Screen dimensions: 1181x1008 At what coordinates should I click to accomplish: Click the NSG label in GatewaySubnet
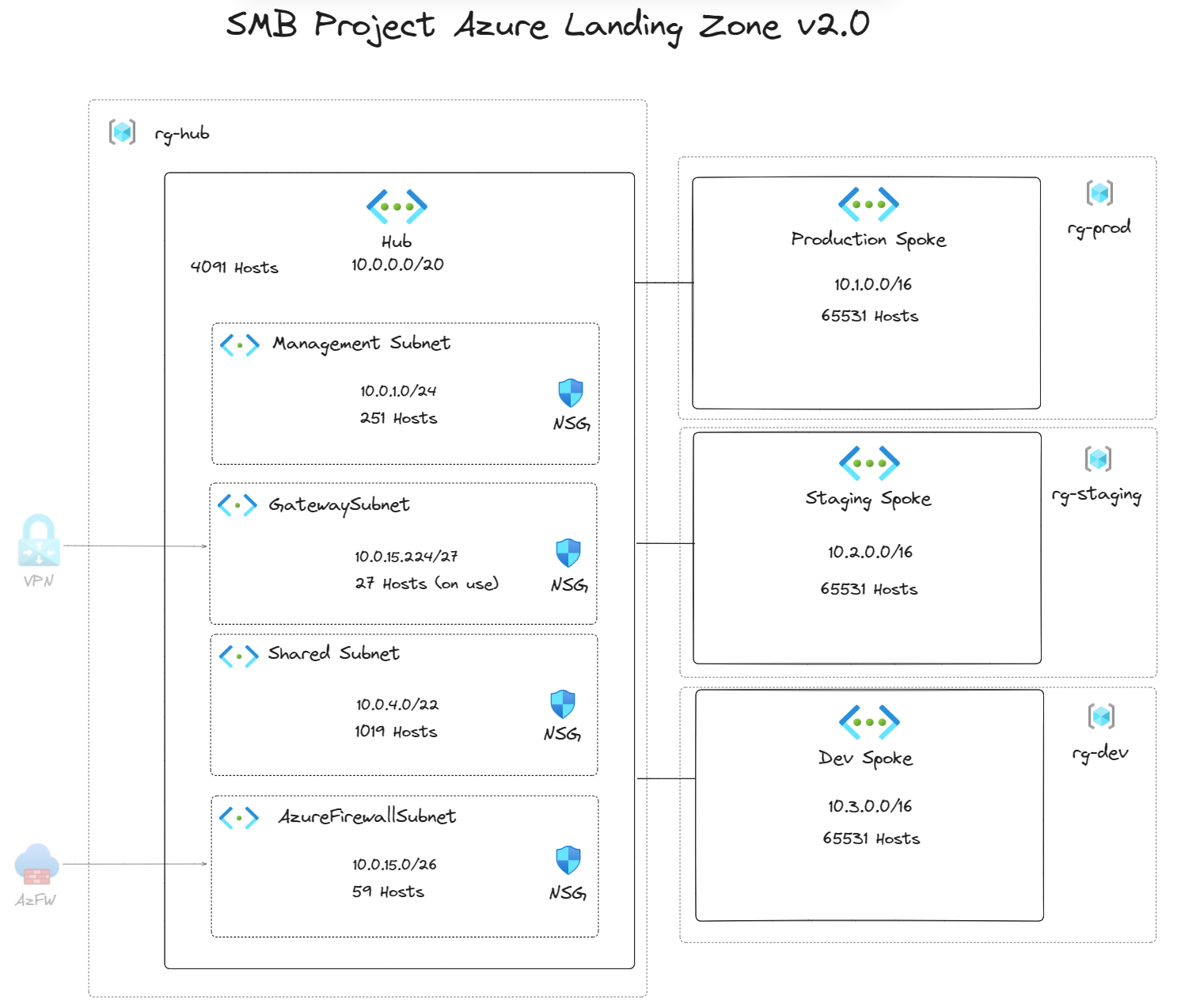click(569, 585)
